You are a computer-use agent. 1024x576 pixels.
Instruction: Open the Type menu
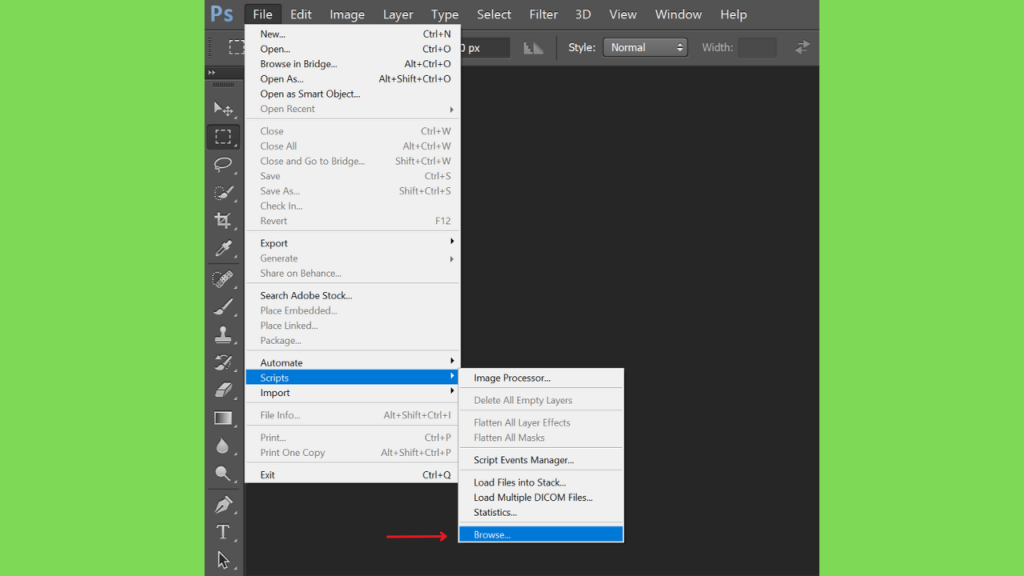click(x=445, y=14)
